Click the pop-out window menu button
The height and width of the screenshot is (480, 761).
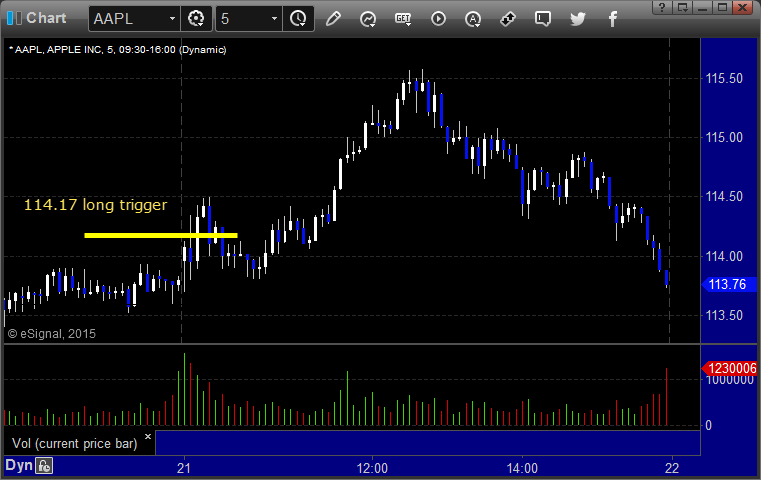(x=683, y=7)
